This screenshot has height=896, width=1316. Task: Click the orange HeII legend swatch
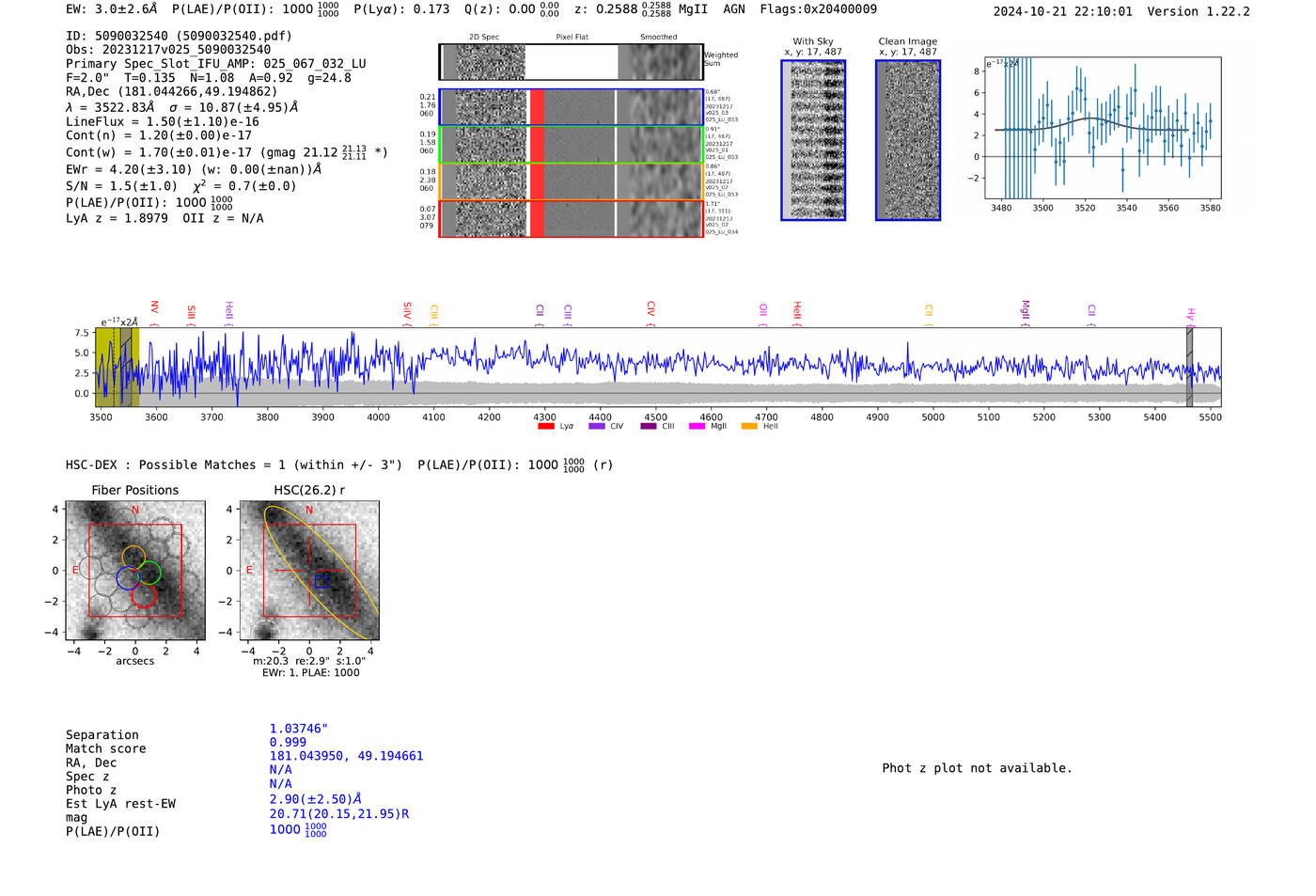pyautogui.click(x=749, y=427)
